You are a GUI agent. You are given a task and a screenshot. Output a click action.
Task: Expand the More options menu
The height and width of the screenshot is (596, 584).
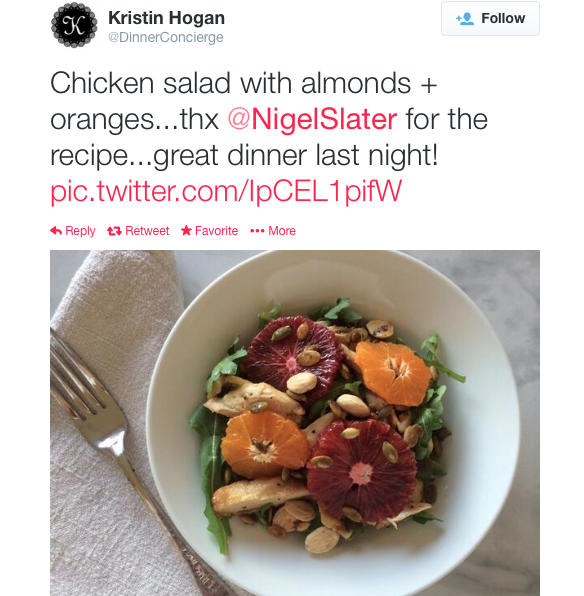coord(282,231)
